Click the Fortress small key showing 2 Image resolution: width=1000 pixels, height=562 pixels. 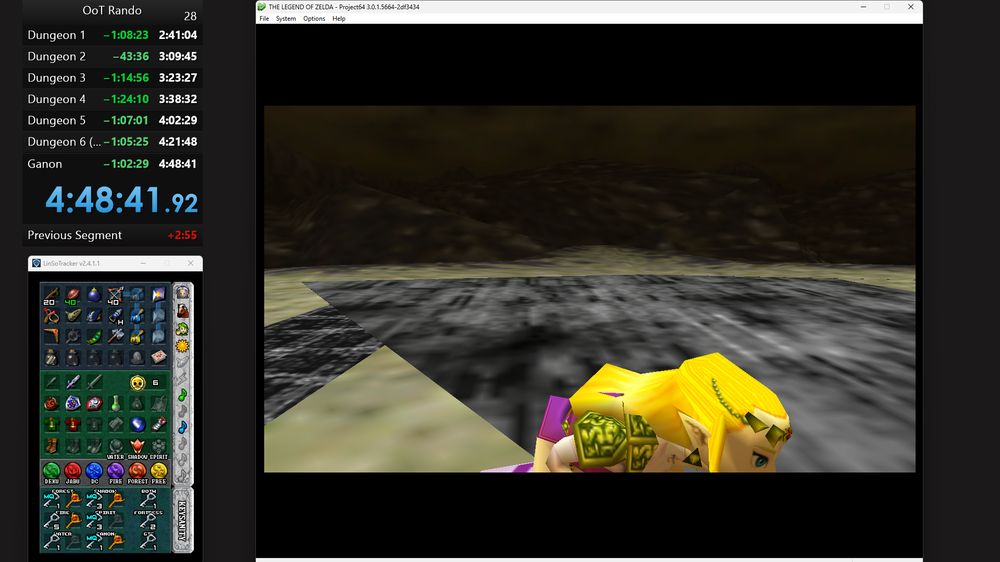(x=147, y=521)
